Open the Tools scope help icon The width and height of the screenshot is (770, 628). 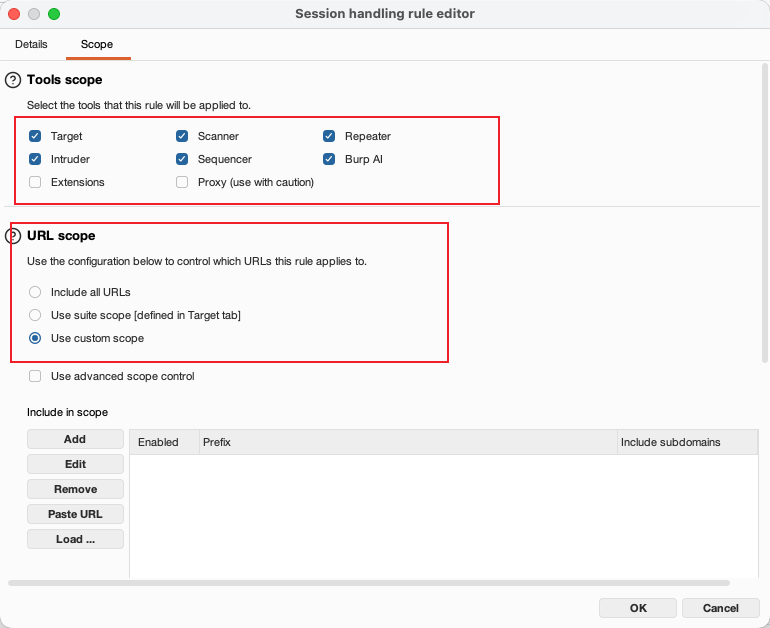coord(13,80)
